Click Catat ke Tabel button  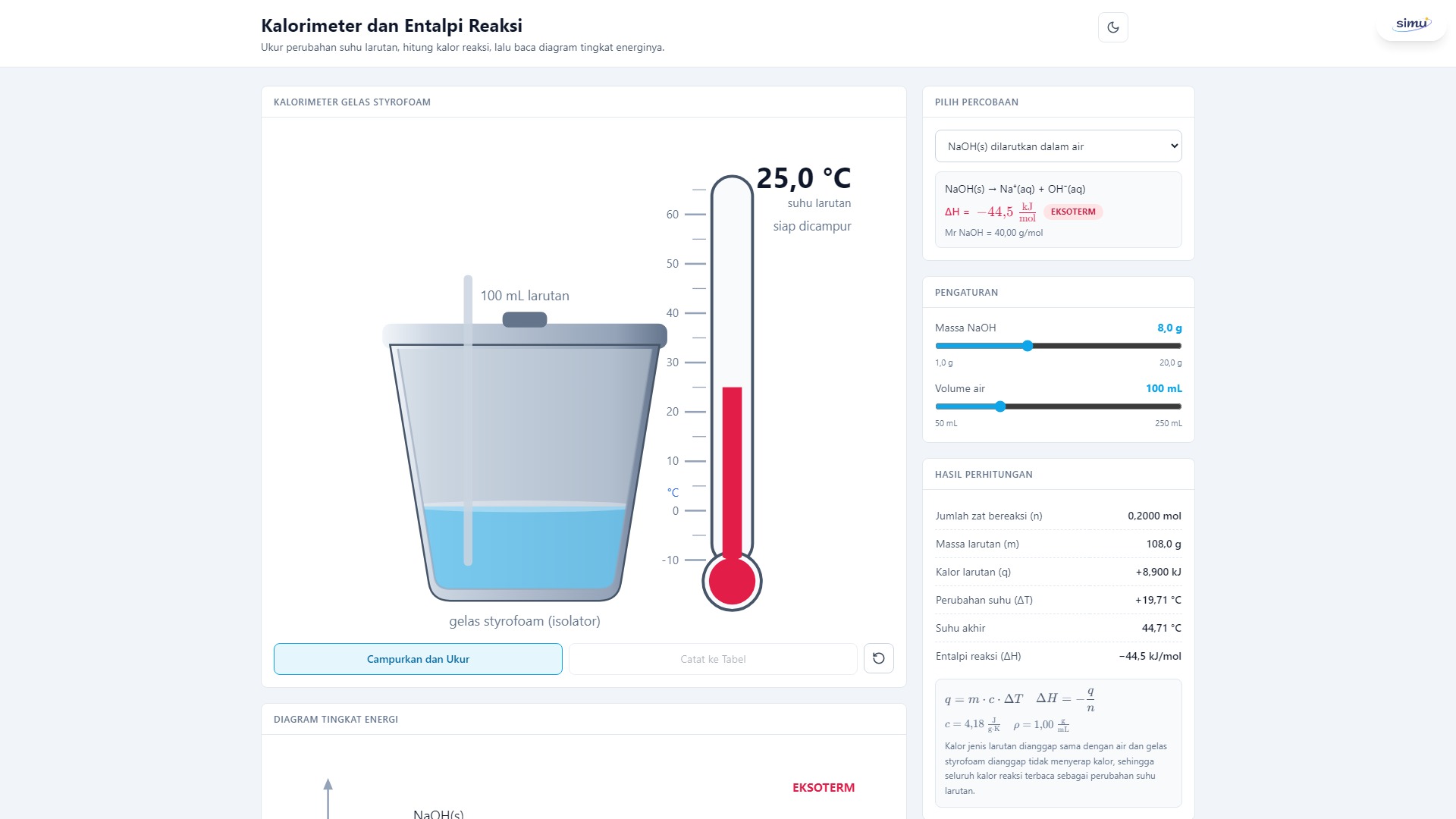pos(713,659)
